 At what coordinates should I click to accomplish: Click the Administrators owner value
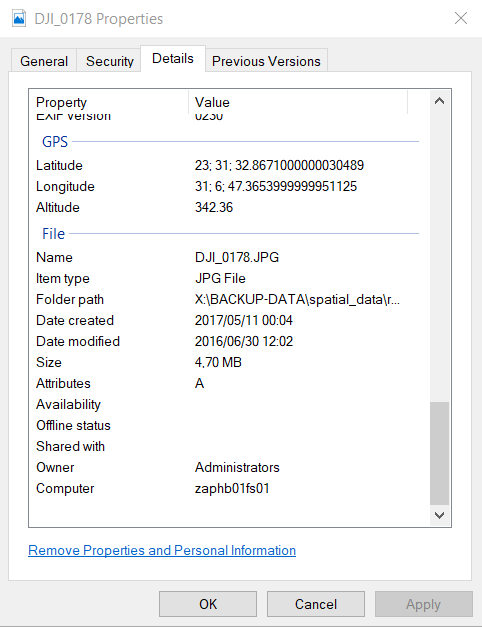(237, 467)
